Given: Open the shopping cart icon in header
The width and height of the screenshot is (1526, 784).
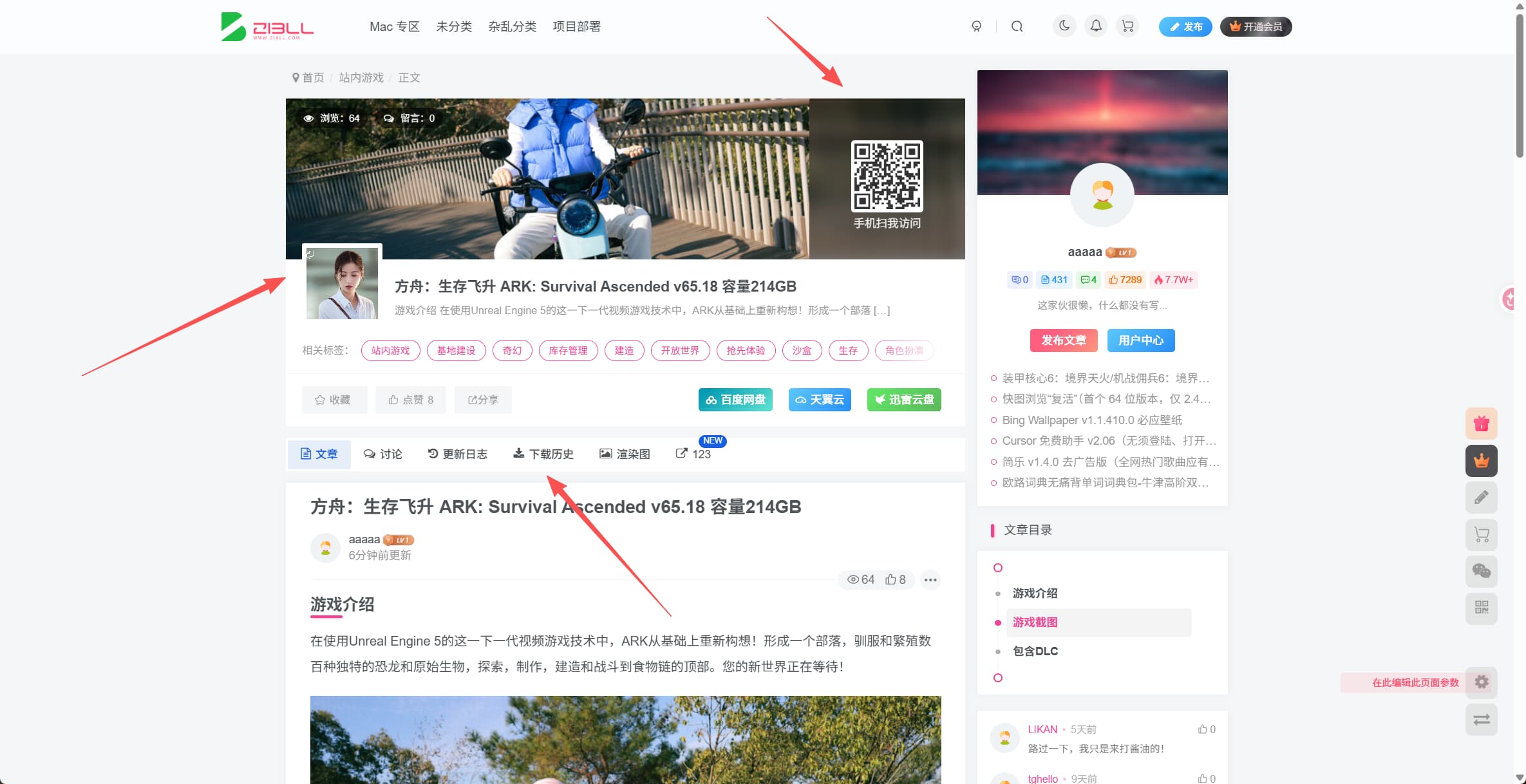Looking at the screenshot, I should tap(1127, 26).
